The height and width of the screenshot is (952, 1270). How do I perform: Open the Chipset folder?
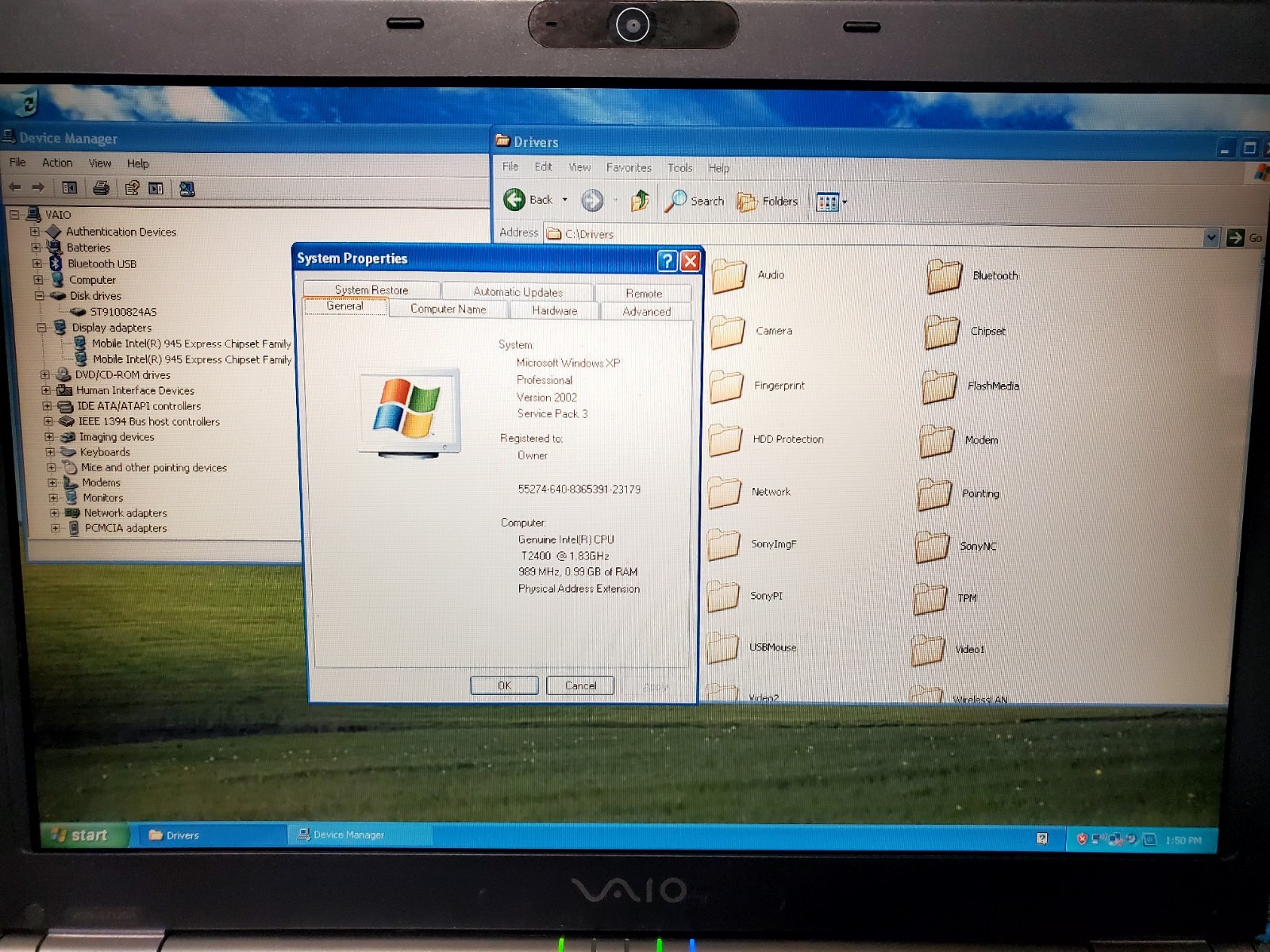coord(965,332)
